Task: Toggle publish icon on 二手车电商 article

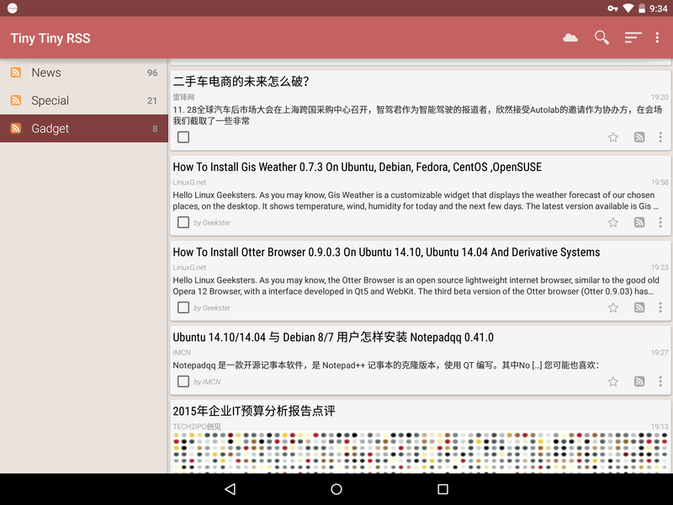Action: 639,137
